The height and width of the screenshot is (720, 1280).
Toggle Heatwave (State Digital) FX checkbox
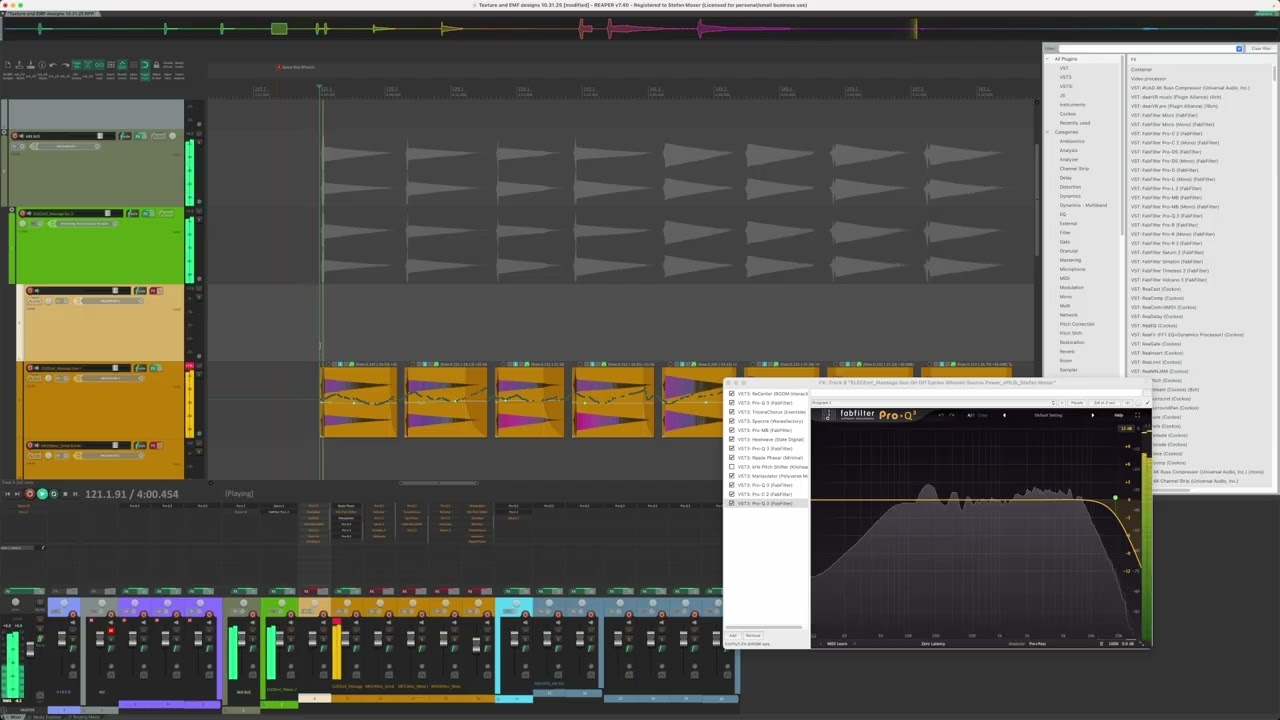pyautogui.click(x=731, y=439)
